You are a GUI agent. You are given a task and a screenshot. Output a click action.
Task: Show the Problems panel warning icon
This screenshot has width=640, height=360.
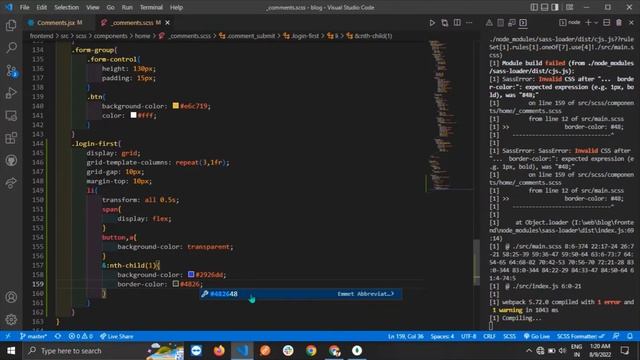point(489,23)
